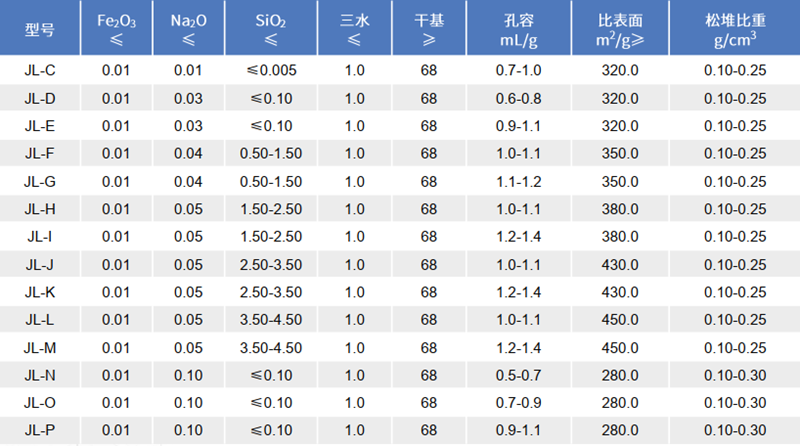Click bulk density 0.10-0.30 in JL-O row

pos(734,403)
